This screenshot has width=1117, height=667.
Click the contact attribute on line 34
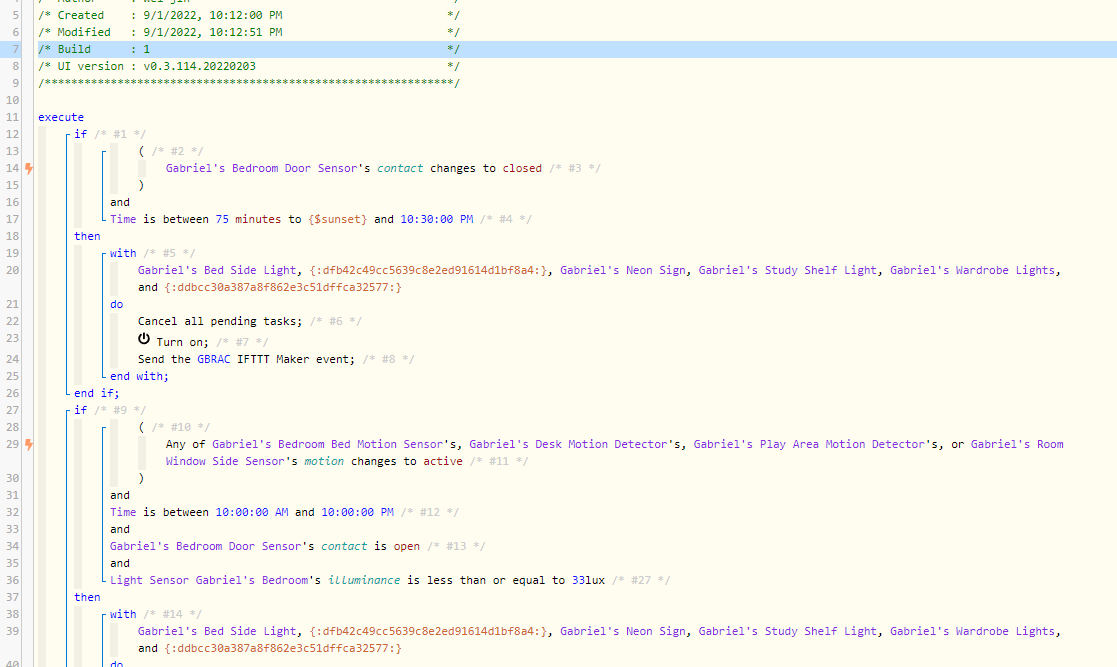coord(344,547)
